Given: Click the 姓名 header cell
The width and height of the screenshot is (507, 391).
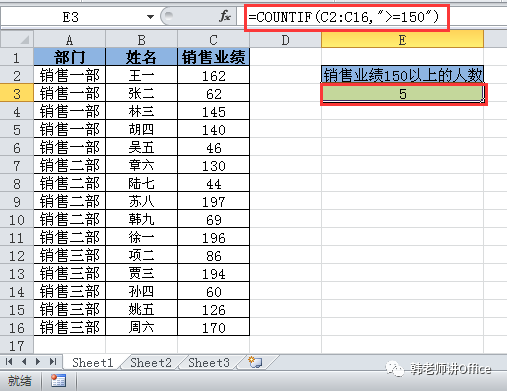Looking at the screenshot, I should 141,57.
